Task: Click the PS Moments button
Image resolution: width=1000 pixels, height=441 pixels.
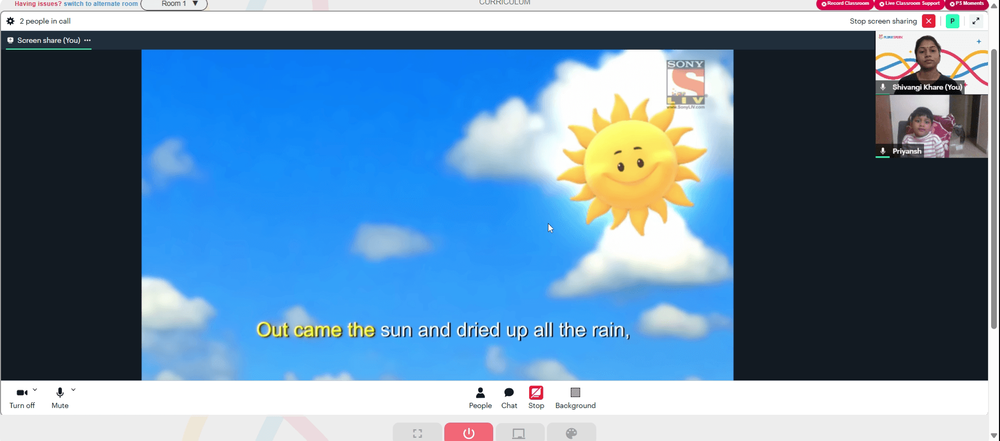Action: (x=969, y=4)
